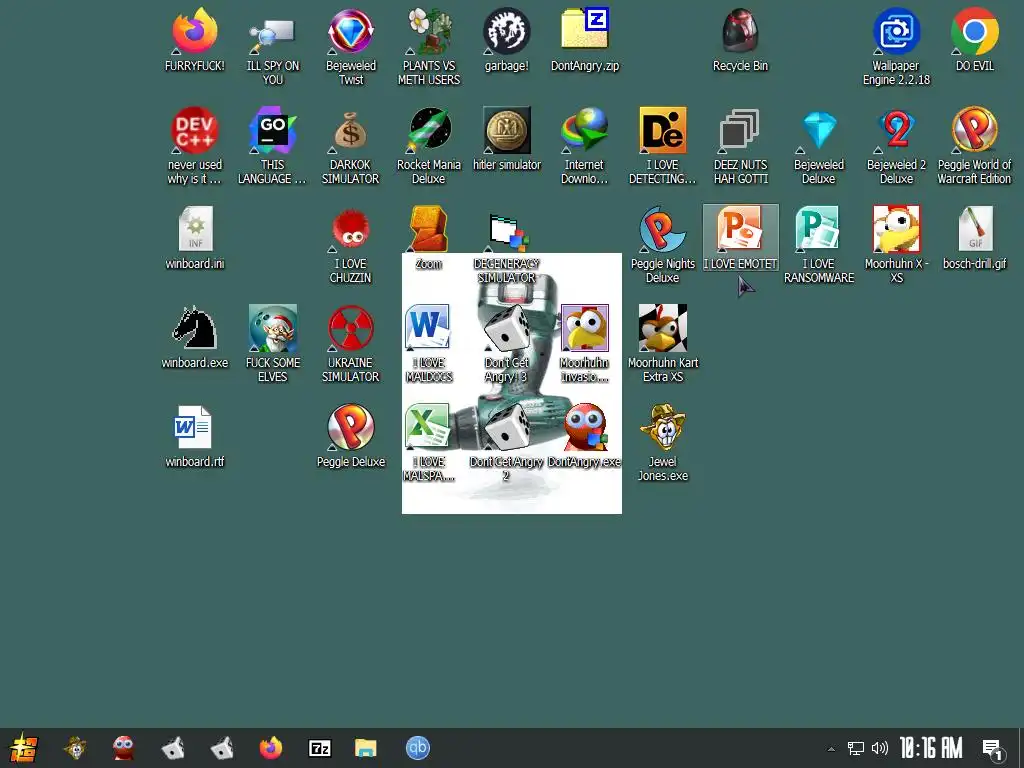Image resolution: width=1024 pixels, height=768 pixels.
Task: Select the ILL SPY ON YOU shortcut
Action: point(272,47)
